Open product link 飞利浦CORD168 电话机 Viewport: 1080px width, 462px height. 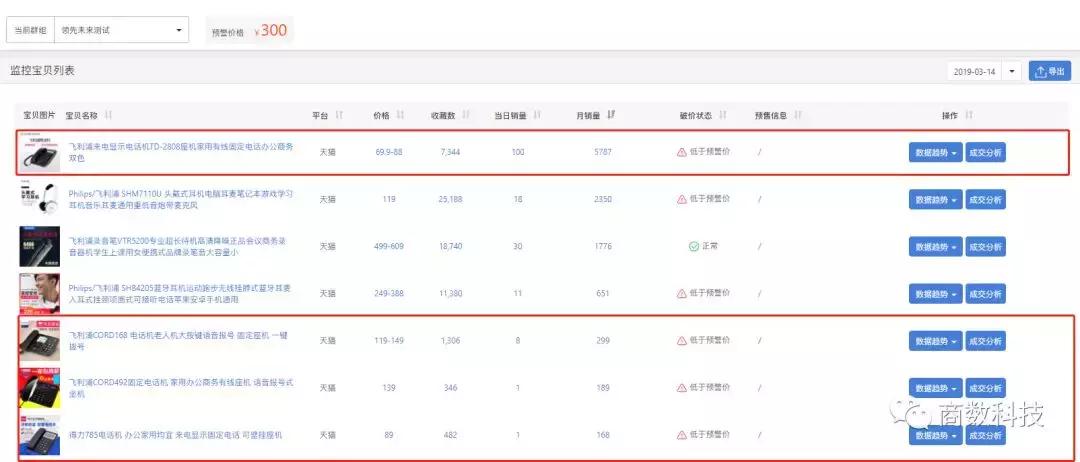[x=178, y=341]
